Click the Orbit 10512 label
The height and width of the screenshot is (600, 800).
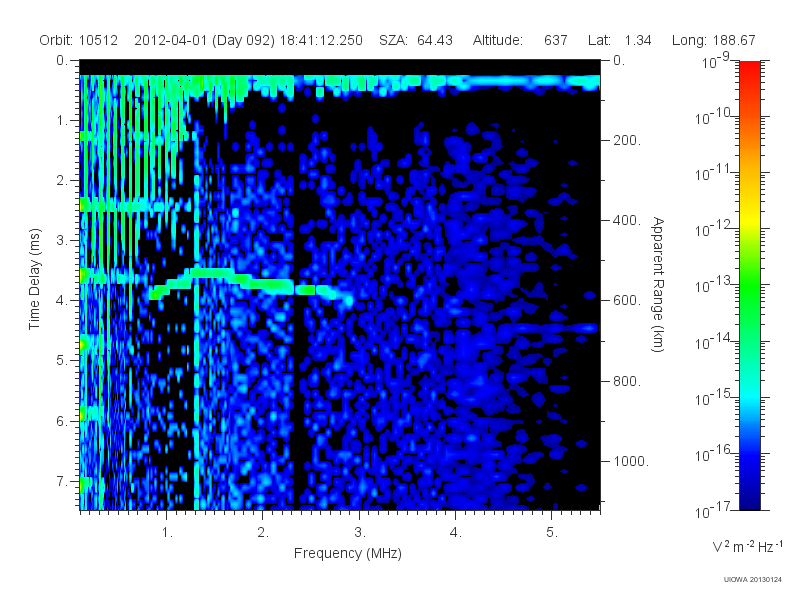[78, 40]
